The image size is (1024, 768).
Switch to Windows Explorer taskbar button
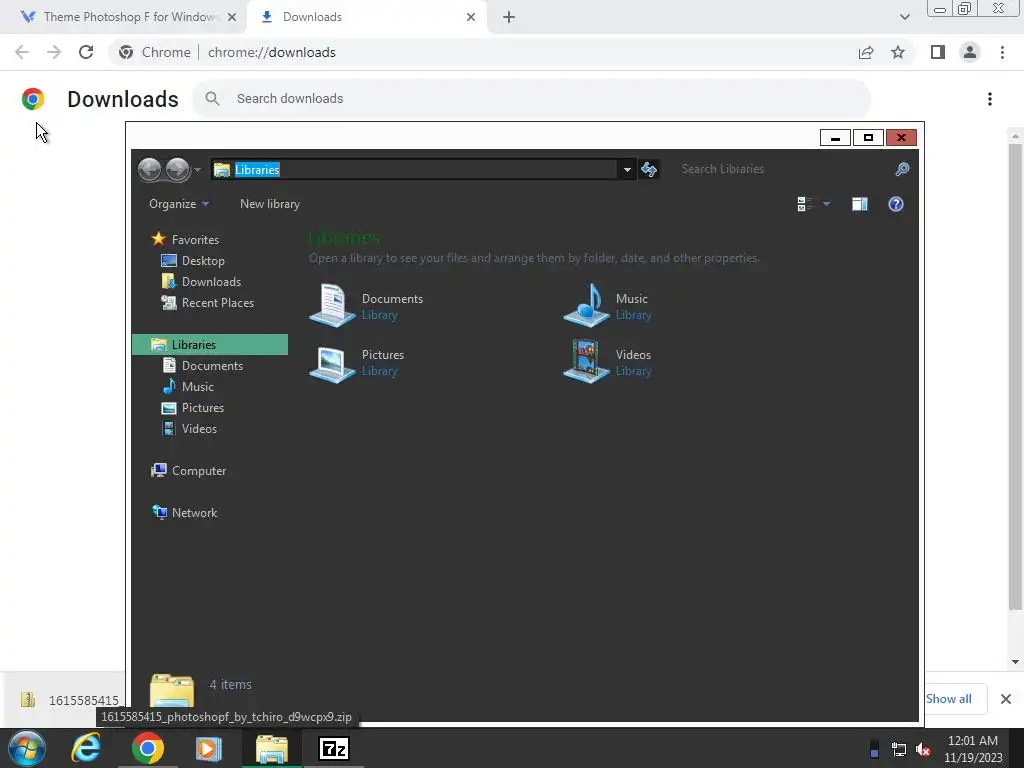tap(272, 748)
